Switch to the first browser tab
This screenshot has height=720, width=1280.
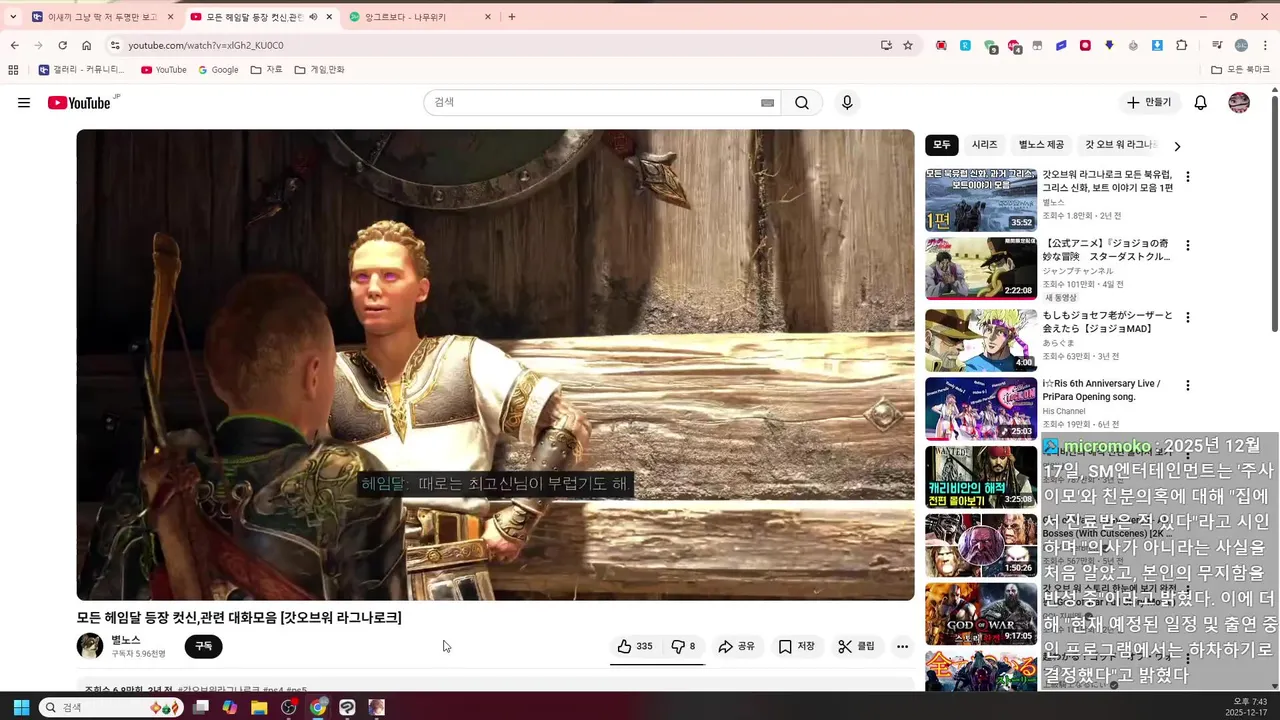click(x=103, y=17)
